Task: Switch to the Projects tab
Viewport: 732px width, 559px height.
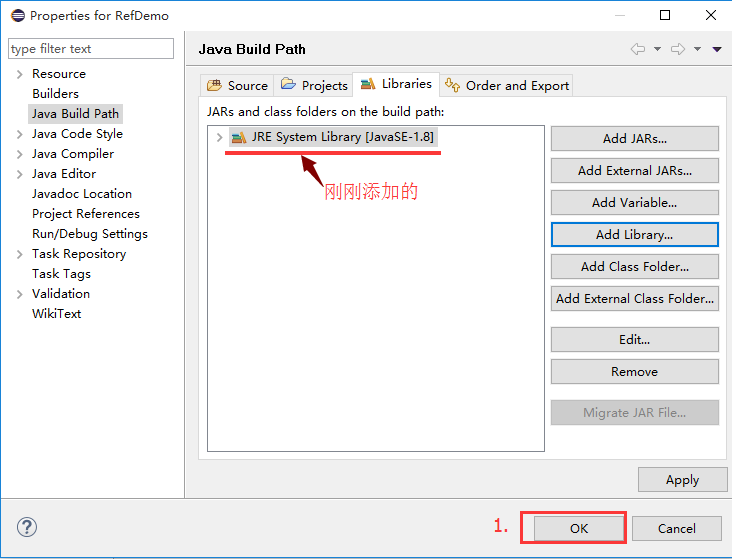Action: [x=314, y=85]
